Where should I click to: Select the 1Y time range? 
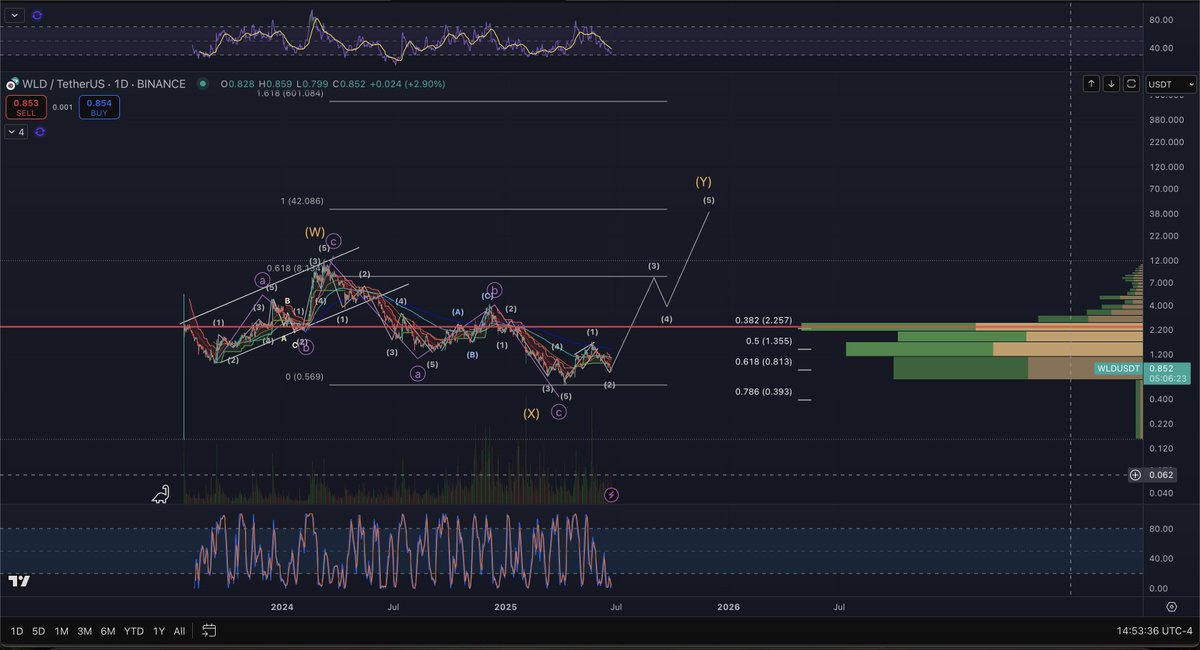[x=158, y=631]
